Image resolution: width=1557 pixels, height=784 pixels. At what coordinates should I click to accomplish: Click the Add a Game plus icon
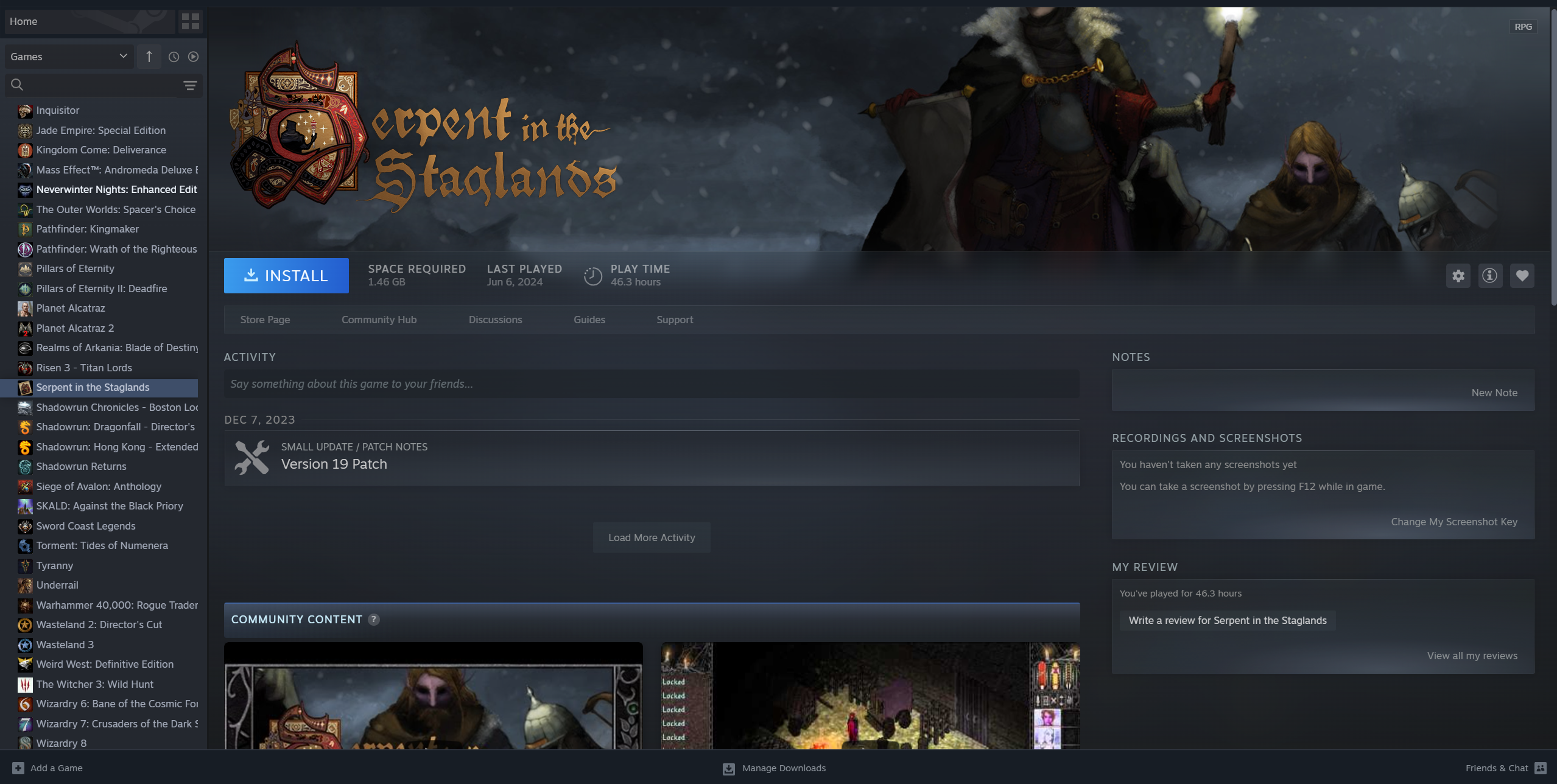(18, 768)
